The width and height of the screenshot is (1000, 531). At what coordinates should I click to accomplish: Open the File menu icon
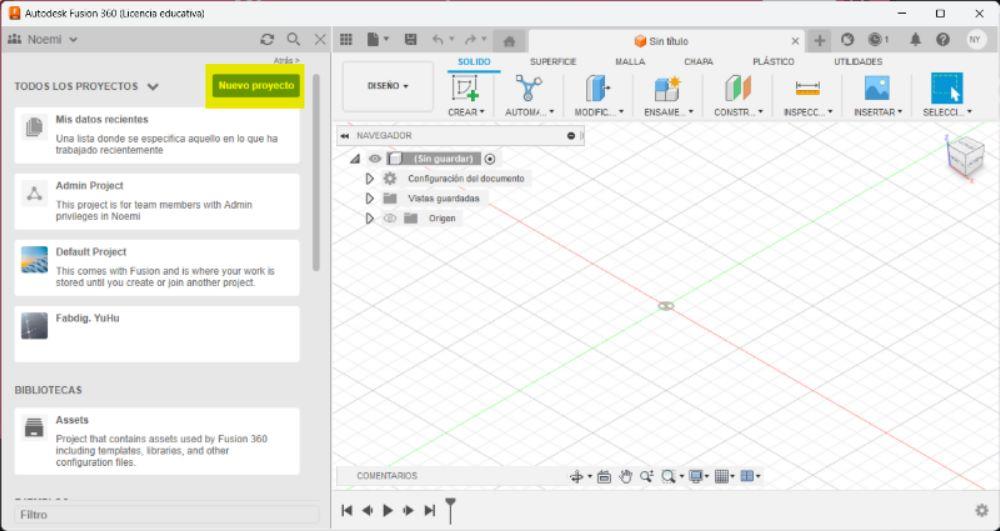coord(377,40)
